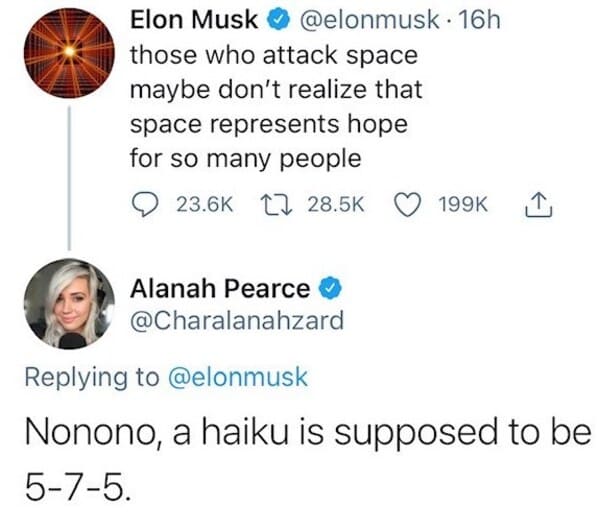Click the Elon Musk display name
This screenshot has width=599, height=530.
point(194,19)
